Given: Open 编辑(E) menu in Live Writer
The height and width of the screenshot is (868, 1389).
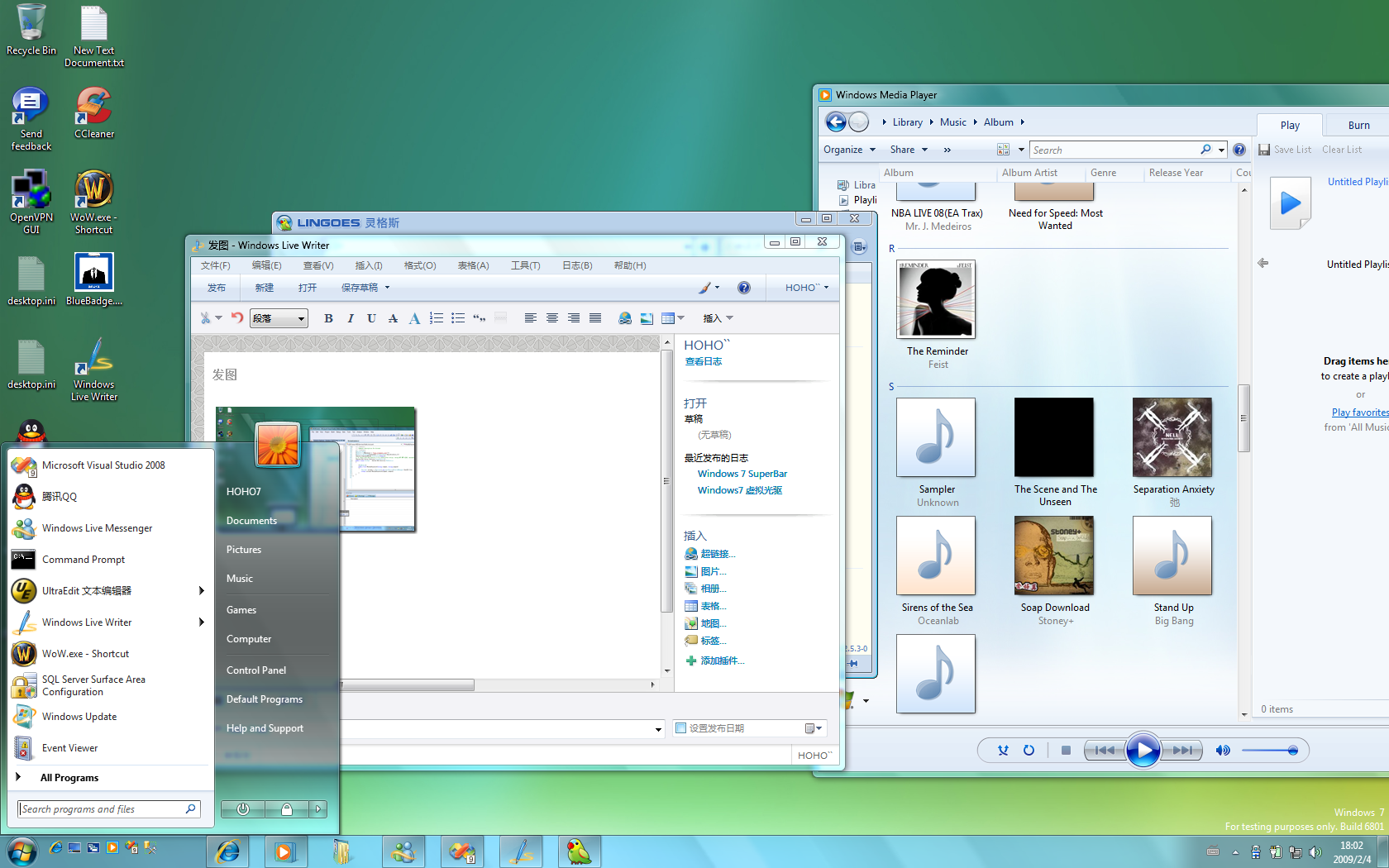Looking at the screenshot, I should [x=266, y=265].
